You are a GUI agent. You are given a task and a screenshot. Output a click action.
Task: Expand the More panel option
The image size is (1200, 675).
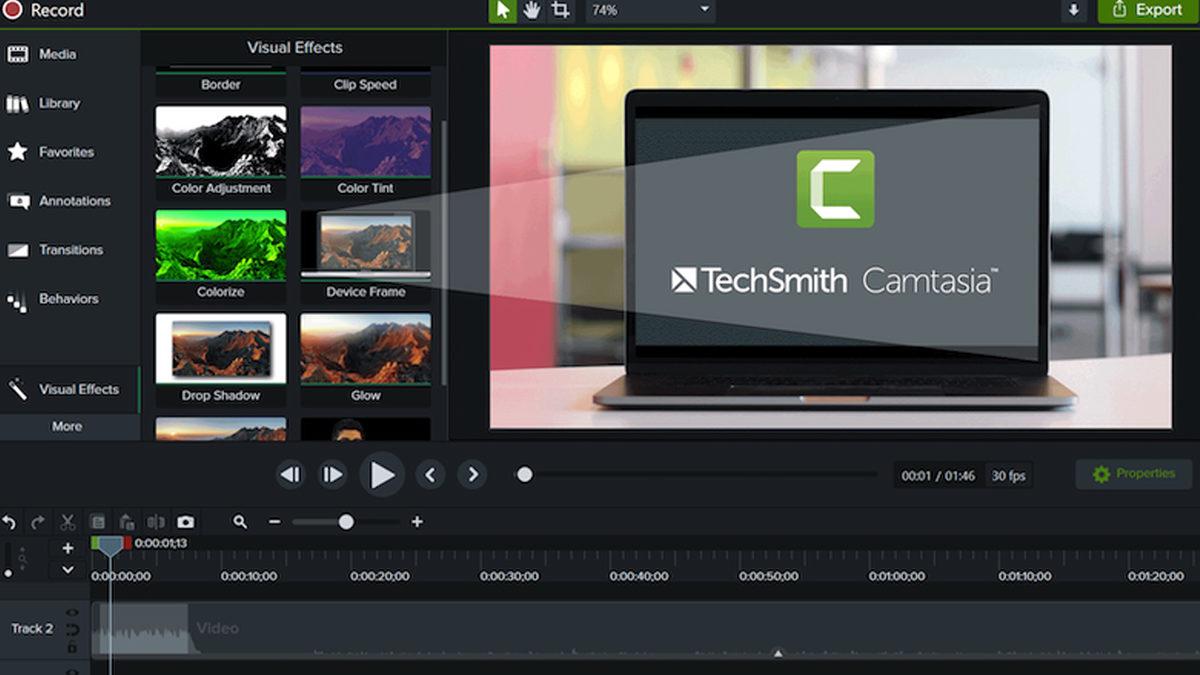[x=69, y=426]
